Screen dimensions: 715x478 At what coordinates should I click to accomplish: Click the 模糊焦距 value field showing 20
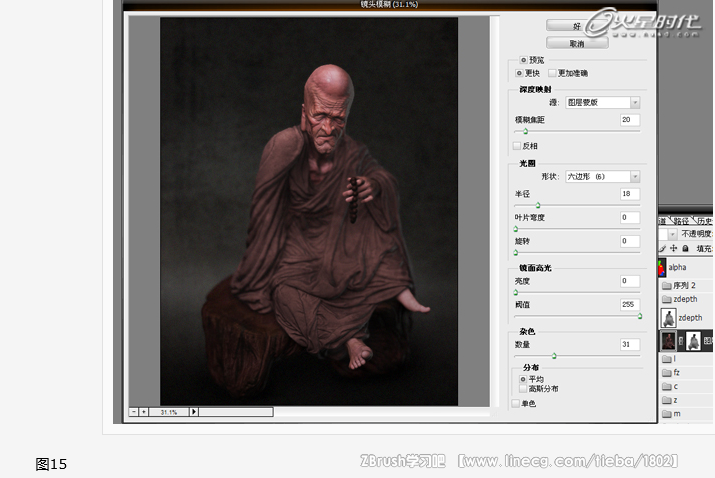[x=630, y=120]
